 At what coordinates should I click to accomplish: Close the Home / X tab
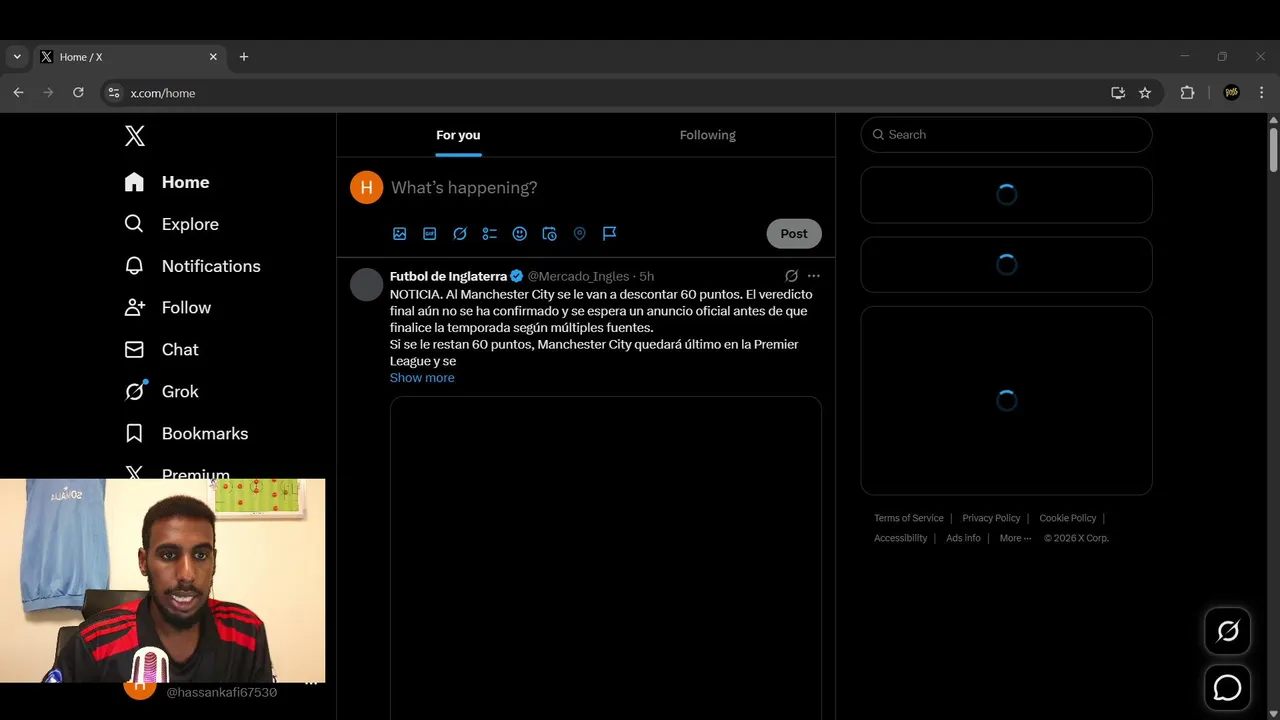pyautogui.click(x=213, y=57)
